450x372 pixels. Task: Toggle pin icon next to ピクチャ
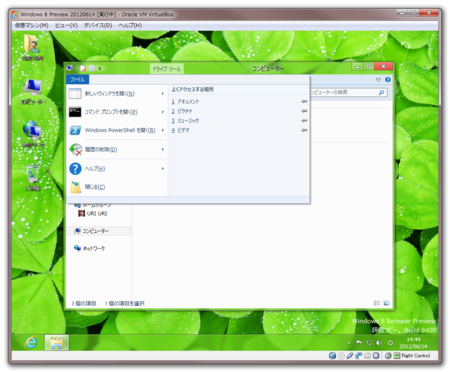(x=304, y=111)
